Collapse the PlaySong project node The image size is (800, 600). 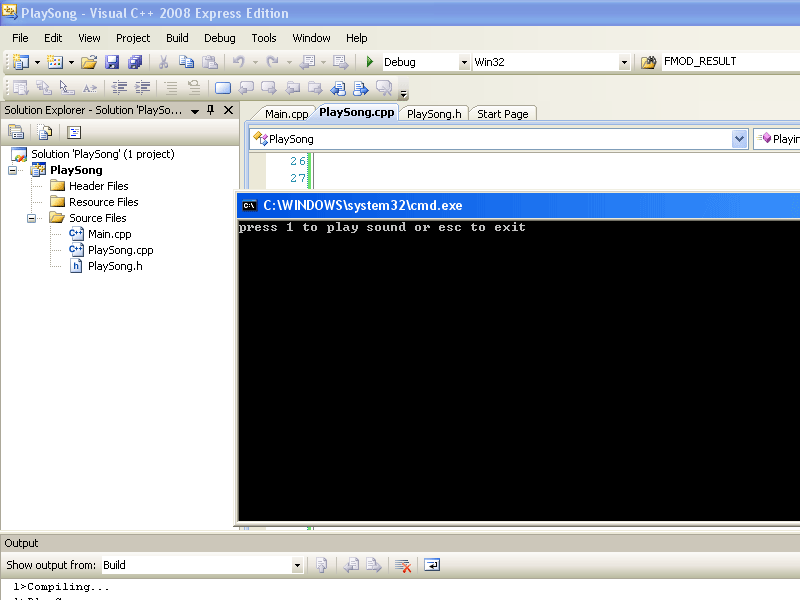pyautogui.click(x=13, y=170)
